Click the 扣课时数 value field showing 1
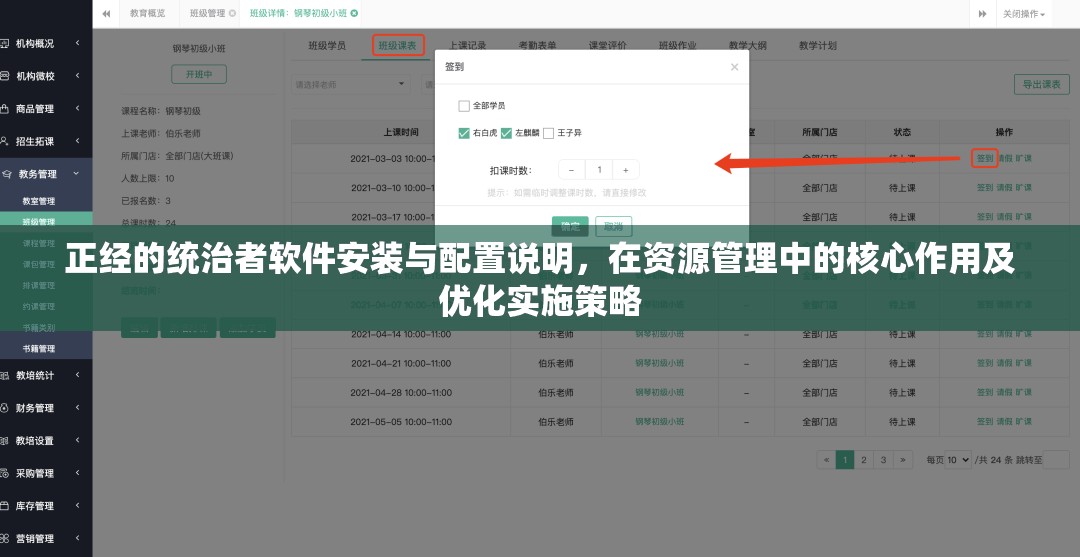This screenshot has height=557, width=1080. click(599, 170)
